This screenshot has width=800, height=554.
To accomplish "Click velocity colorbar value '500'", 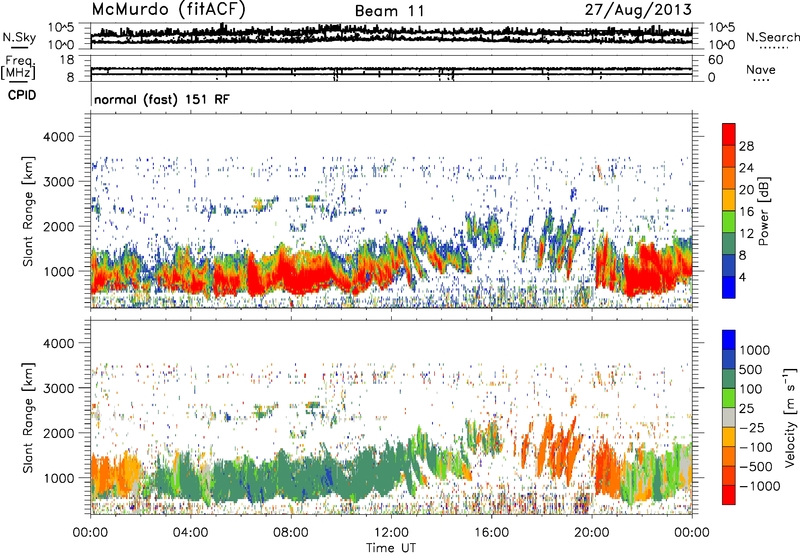I will pyautogui.click(x=751, y=369).
